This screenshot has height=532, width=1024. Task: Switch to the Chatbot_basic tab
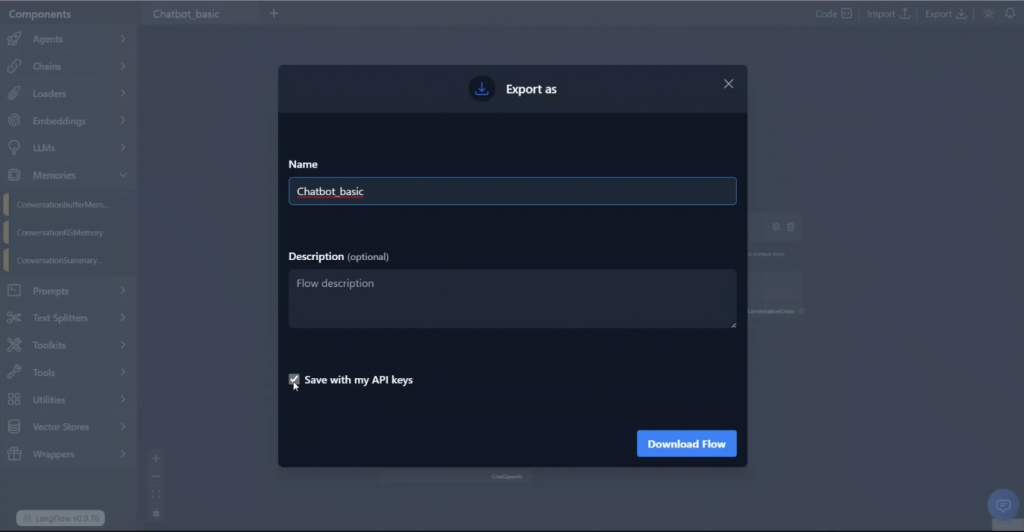click(186, 14)
